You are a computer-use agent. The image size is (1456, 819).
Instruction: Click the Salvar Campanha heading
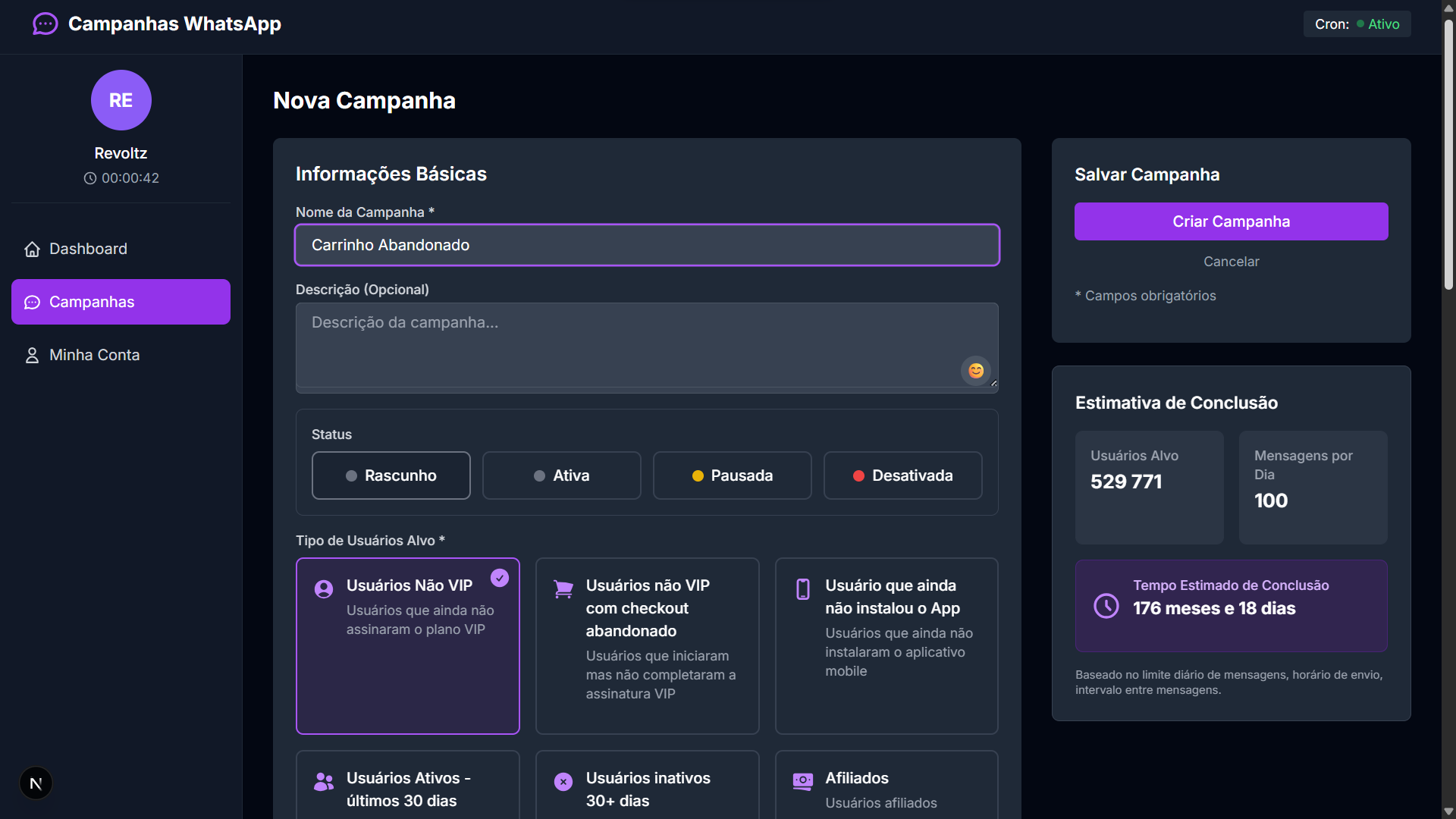(x=1147, y=174)
